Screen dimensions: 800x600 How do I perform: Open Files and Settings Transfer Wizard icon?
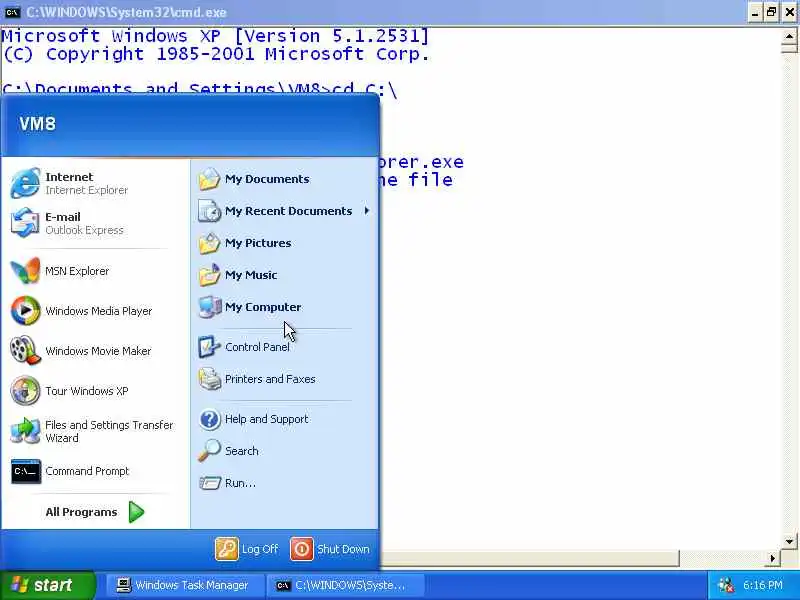[25, 431]
